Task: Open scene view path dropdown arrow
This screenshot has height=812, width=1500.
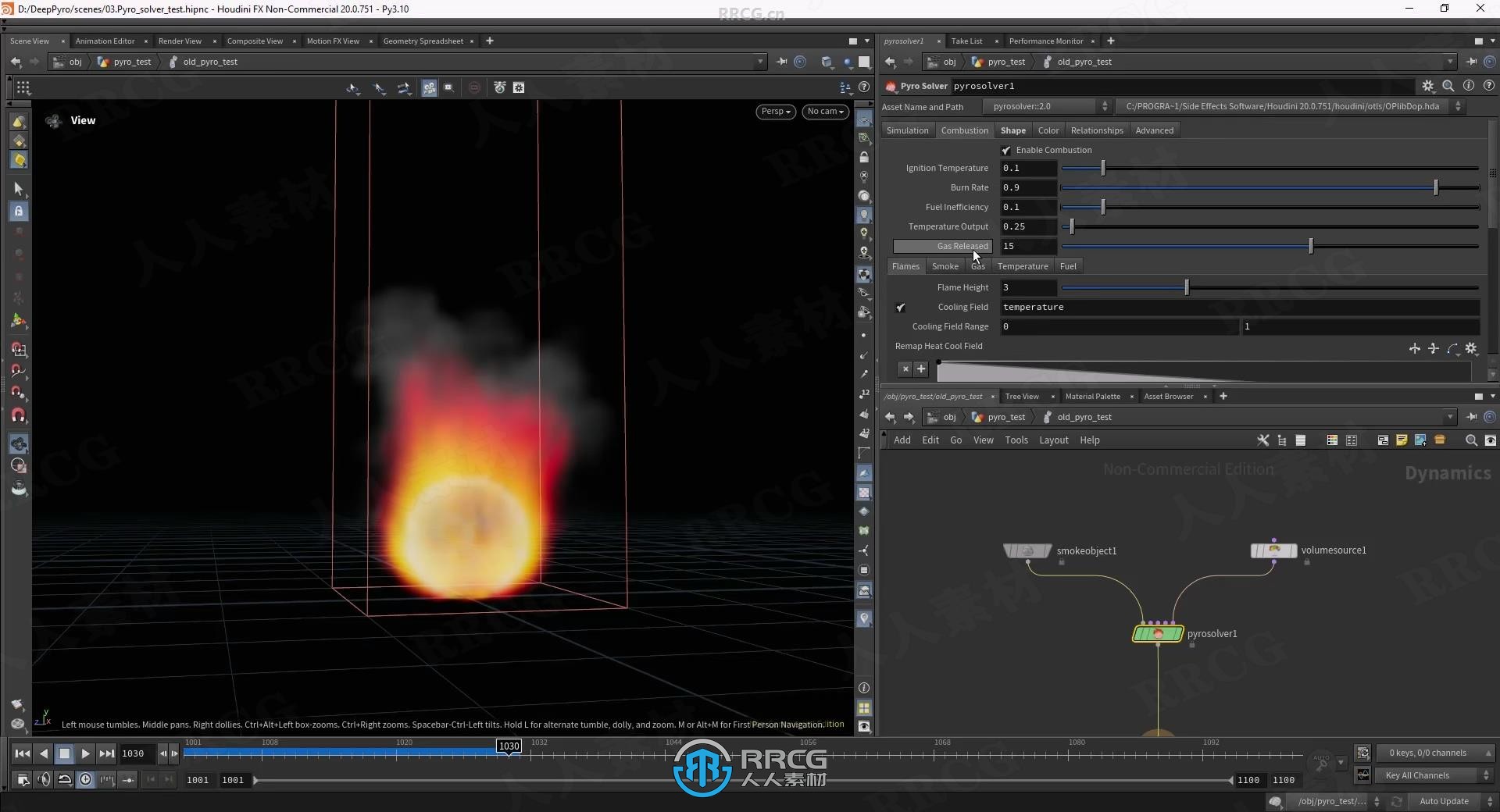Action: tap(760, 62)
